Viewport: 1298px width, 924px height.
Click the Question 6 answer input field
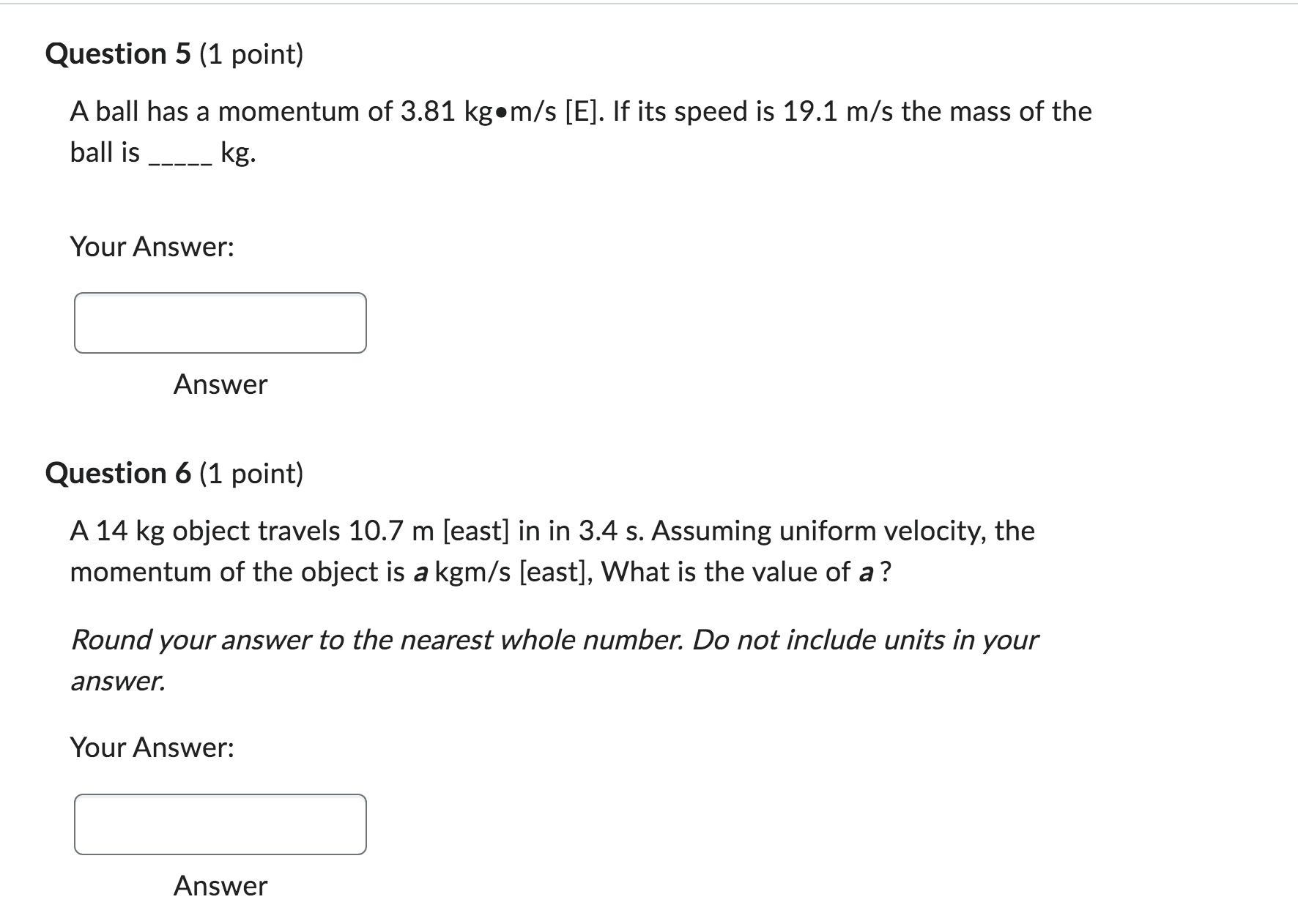219,824
